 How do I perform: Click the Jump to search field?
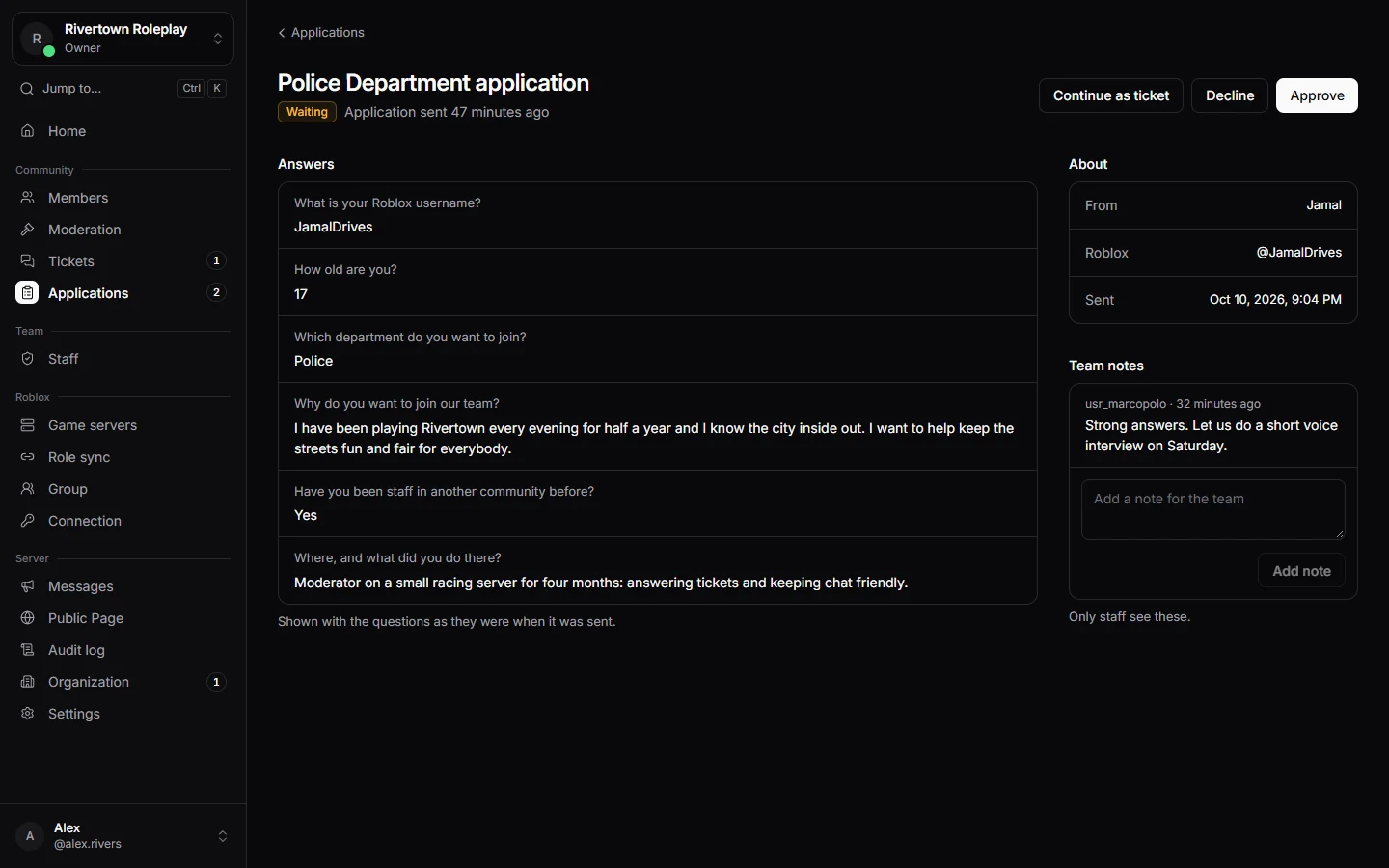coord(123,89)
